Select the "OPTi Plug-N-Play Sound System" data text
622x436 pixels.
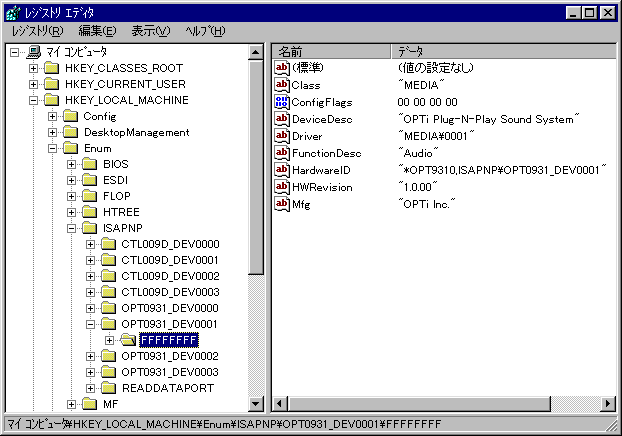point(489,119)
